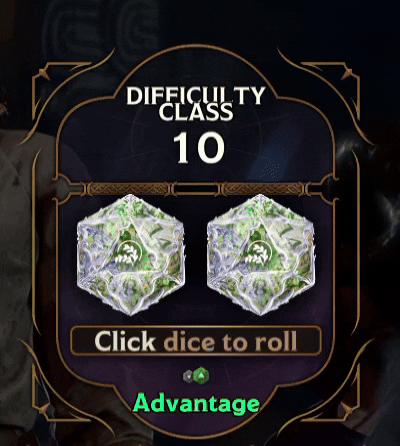
Task: Click the word 'dice' in the banner
Action: (x=189, y=341)
